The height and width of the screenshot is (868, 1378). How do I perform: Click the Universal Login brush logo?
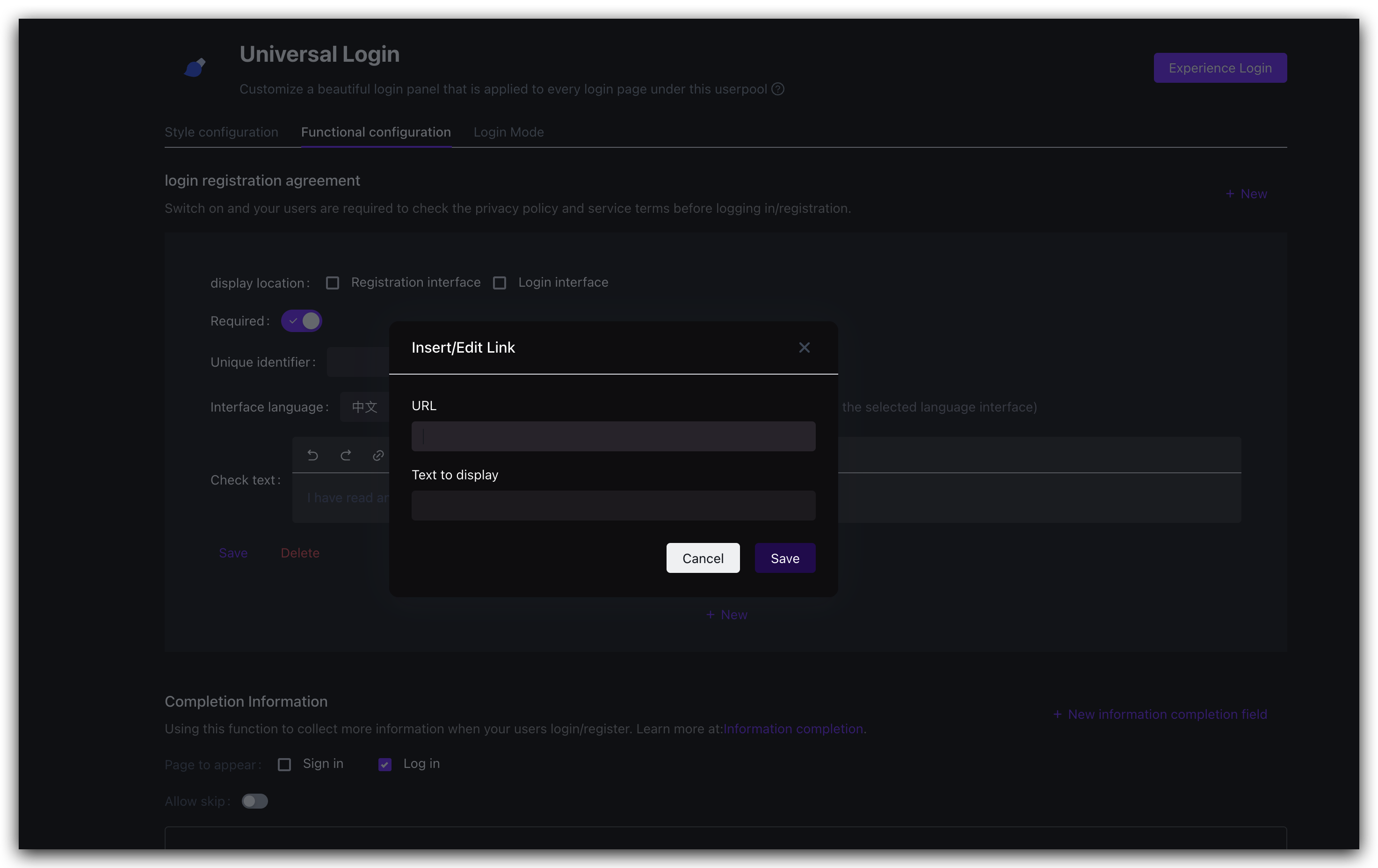[x=195, y=67]
